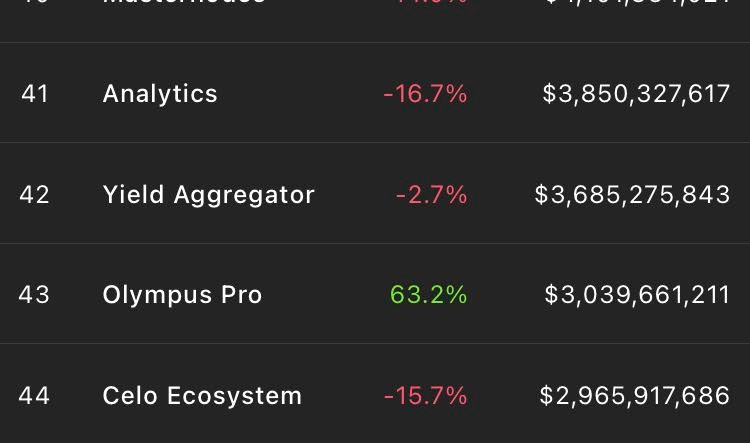Screen dimensions: 750x443
Task: Click the cut-off market cap in top row
Action: [638, 2]
